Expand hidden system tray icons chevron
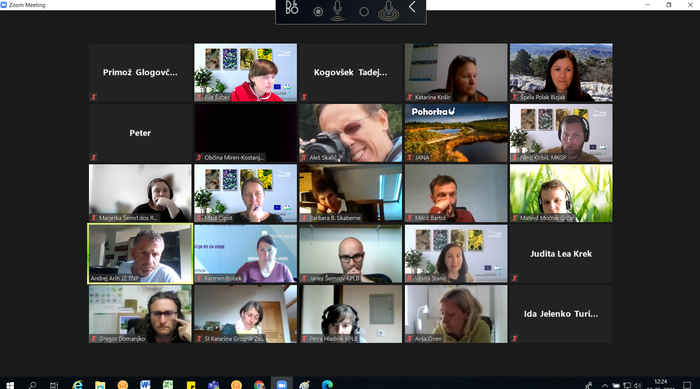The width and height of the screenshot is (700, 389). (604, 385)
